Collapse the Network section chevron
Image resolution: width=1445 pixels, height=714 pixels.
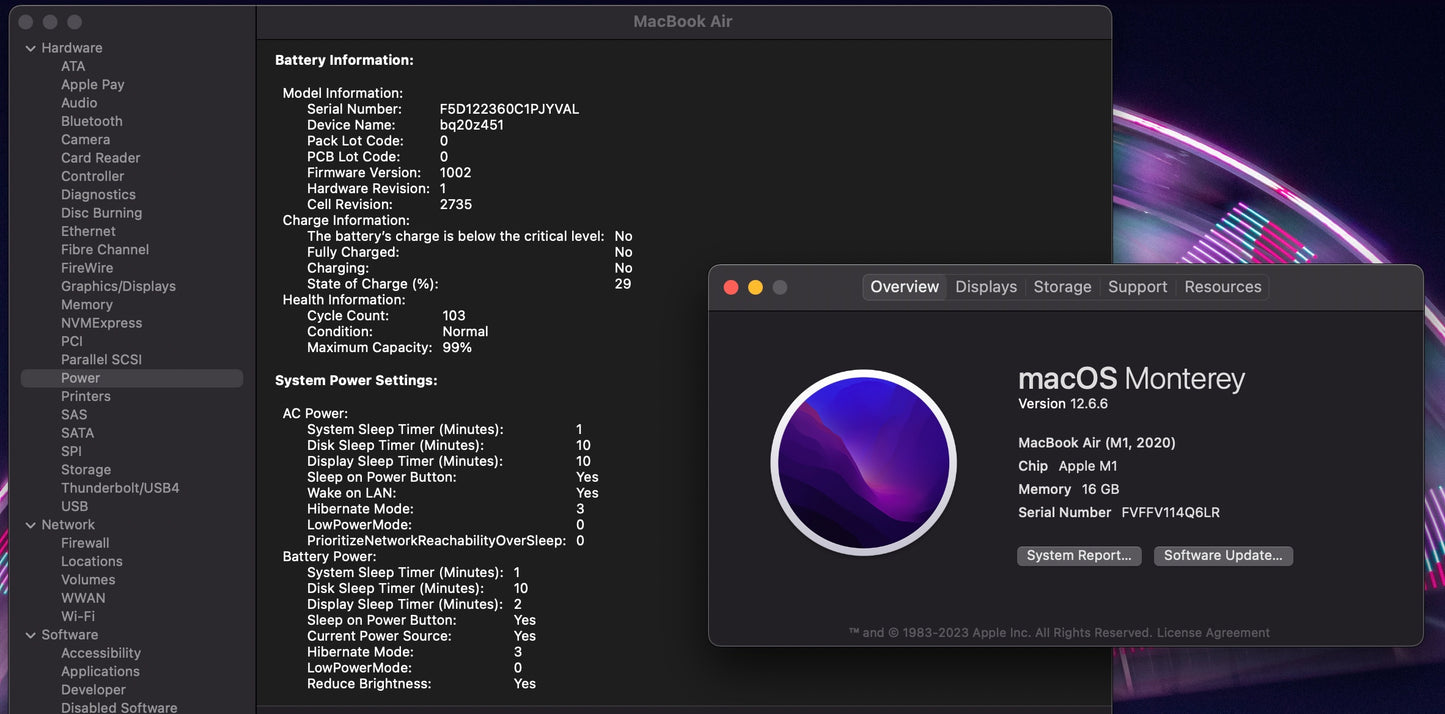30,525
